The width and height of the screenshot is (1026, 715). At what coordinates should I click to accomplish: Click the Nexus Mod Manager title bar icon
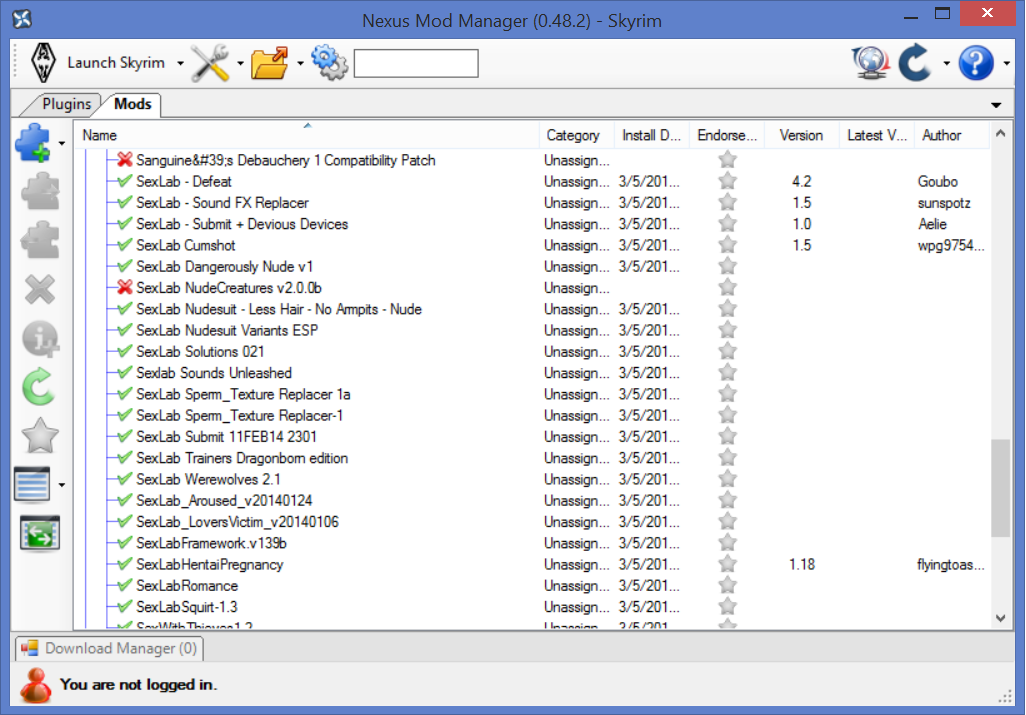pyautogui.click(x=22, y=20)
